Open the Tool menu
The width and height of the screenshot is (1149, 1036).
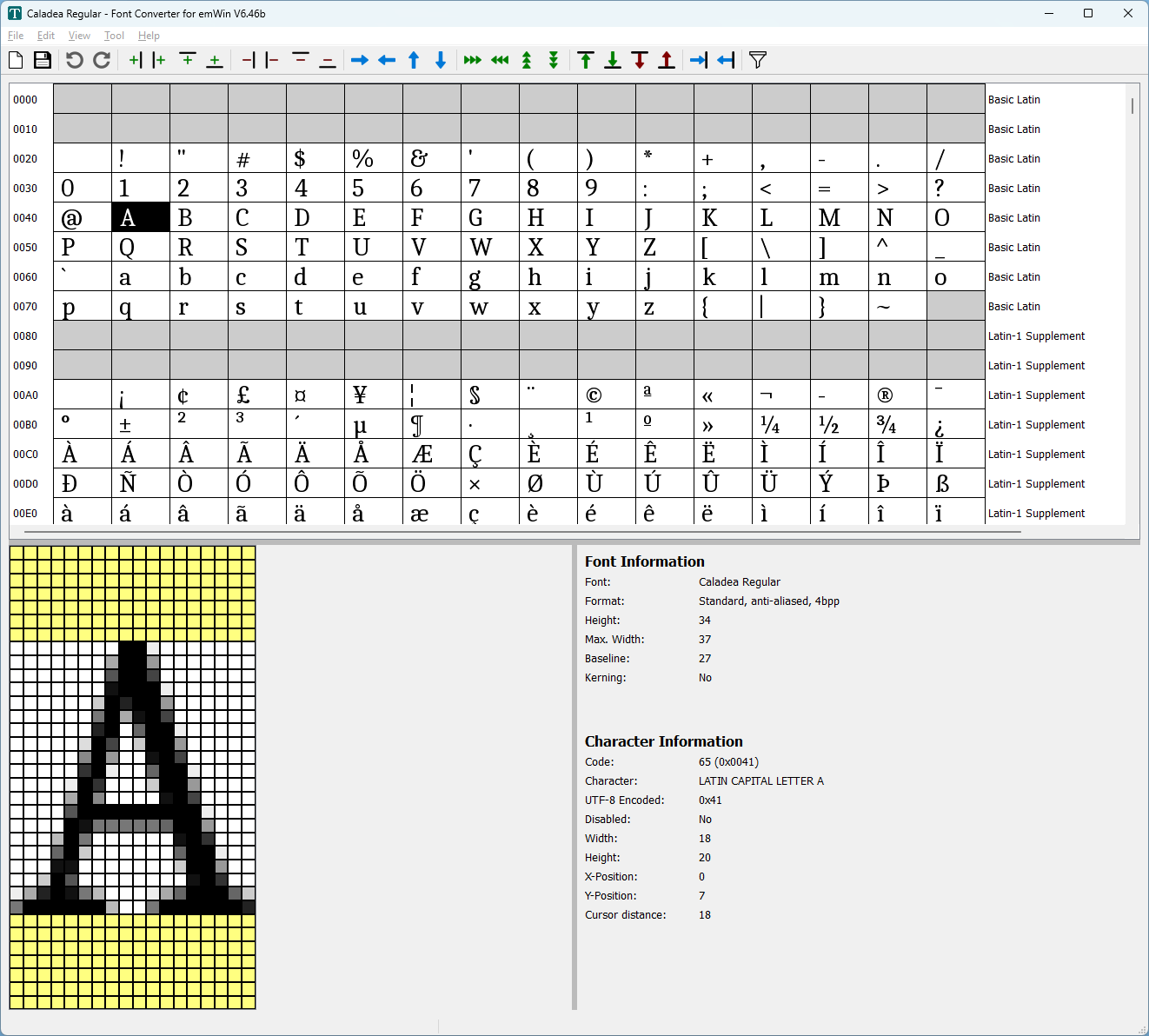click(114, 36)
